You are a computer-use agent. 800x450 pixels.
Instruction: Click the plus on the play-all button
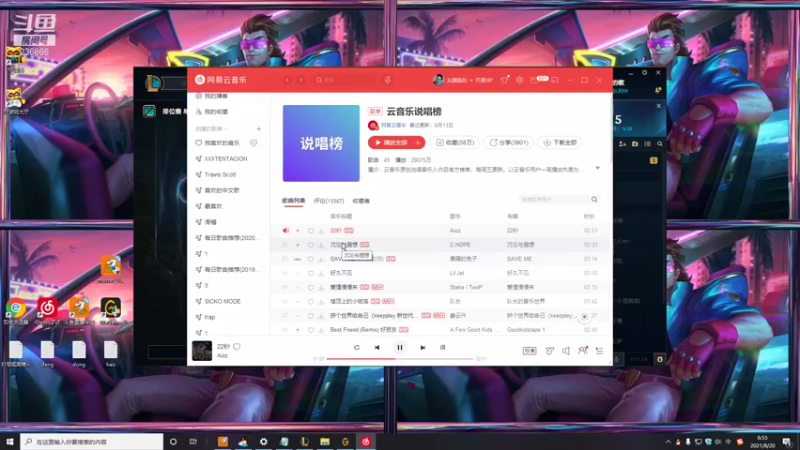pos(418,143)
